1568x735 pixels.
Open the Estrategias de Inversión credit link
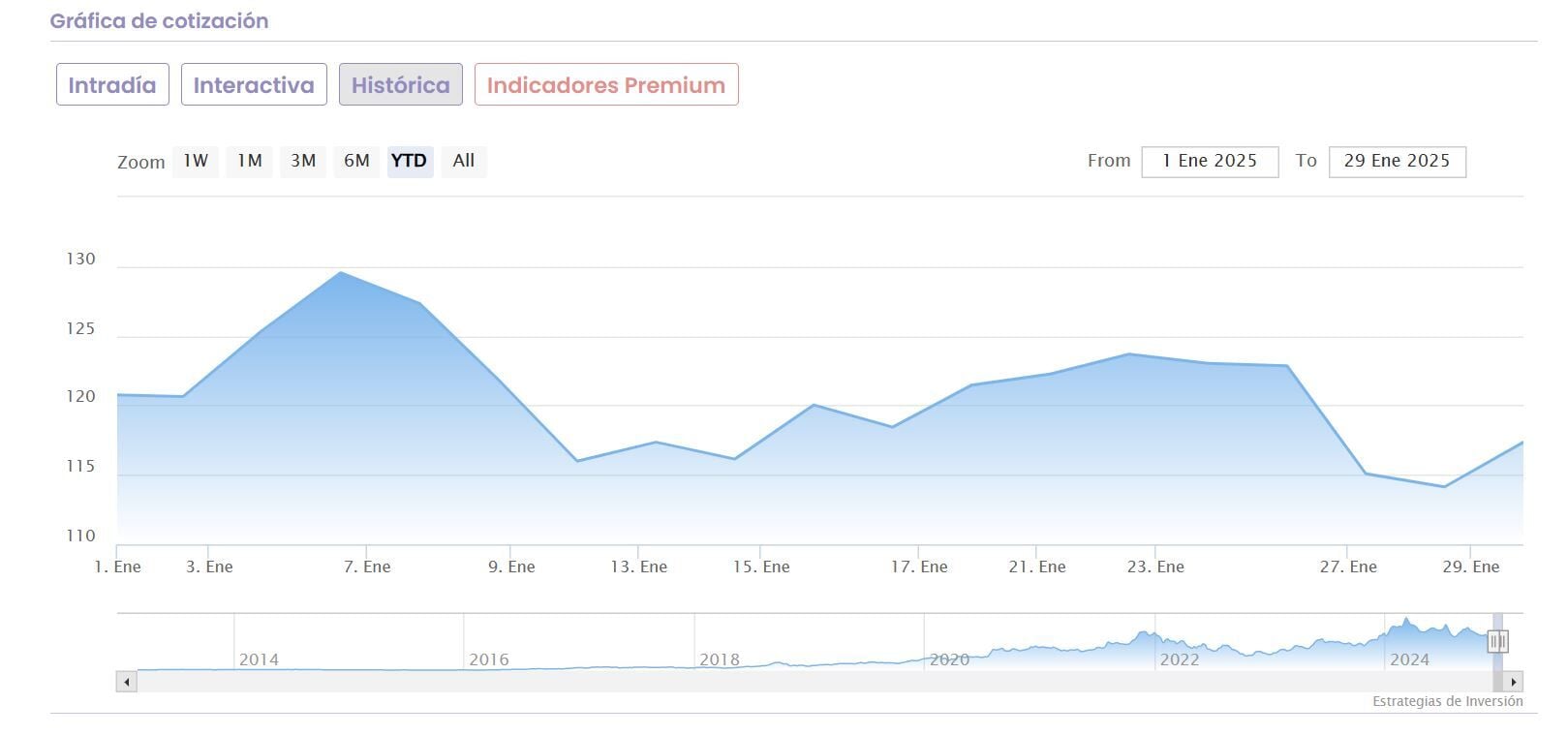click(1447, 701)
